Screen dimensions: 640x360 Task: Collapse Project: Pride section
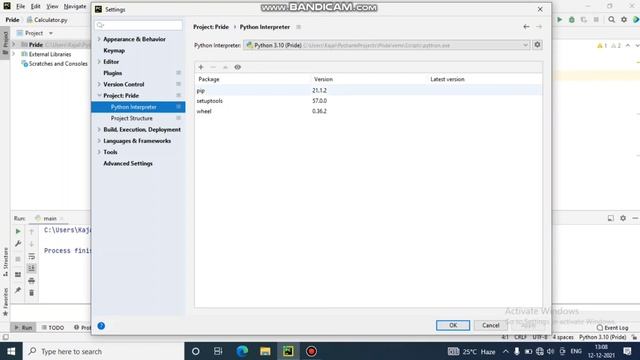tap(99, 96)
